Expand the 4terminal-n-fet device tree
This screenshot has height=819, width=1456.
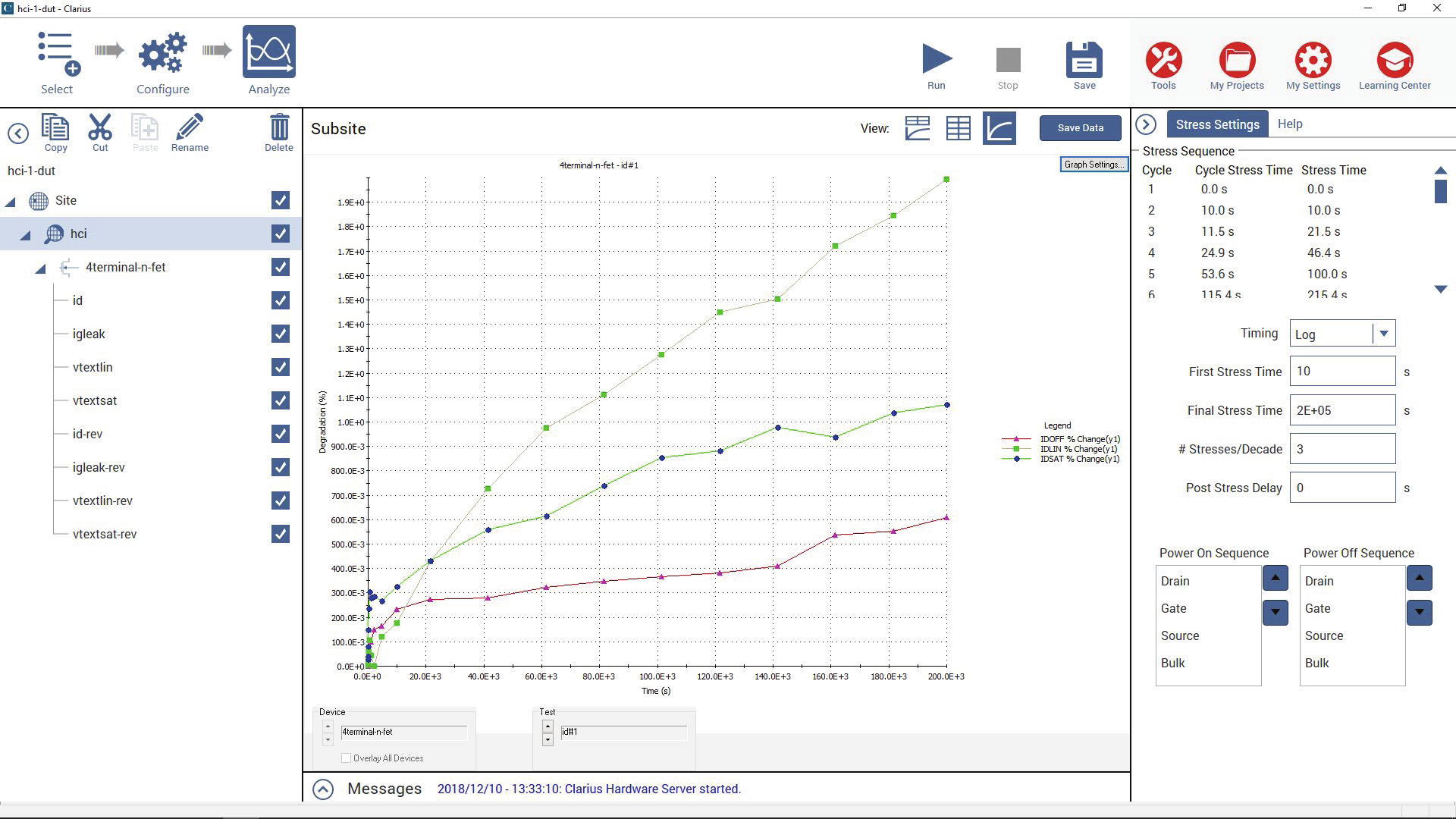[41, 267]
